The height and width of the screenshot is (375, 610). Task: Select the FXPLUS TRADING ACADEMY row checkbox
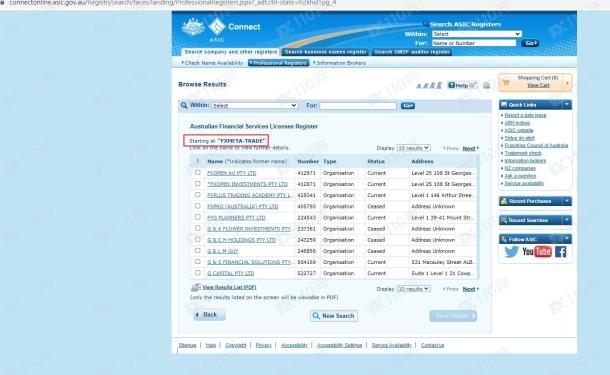198,195
